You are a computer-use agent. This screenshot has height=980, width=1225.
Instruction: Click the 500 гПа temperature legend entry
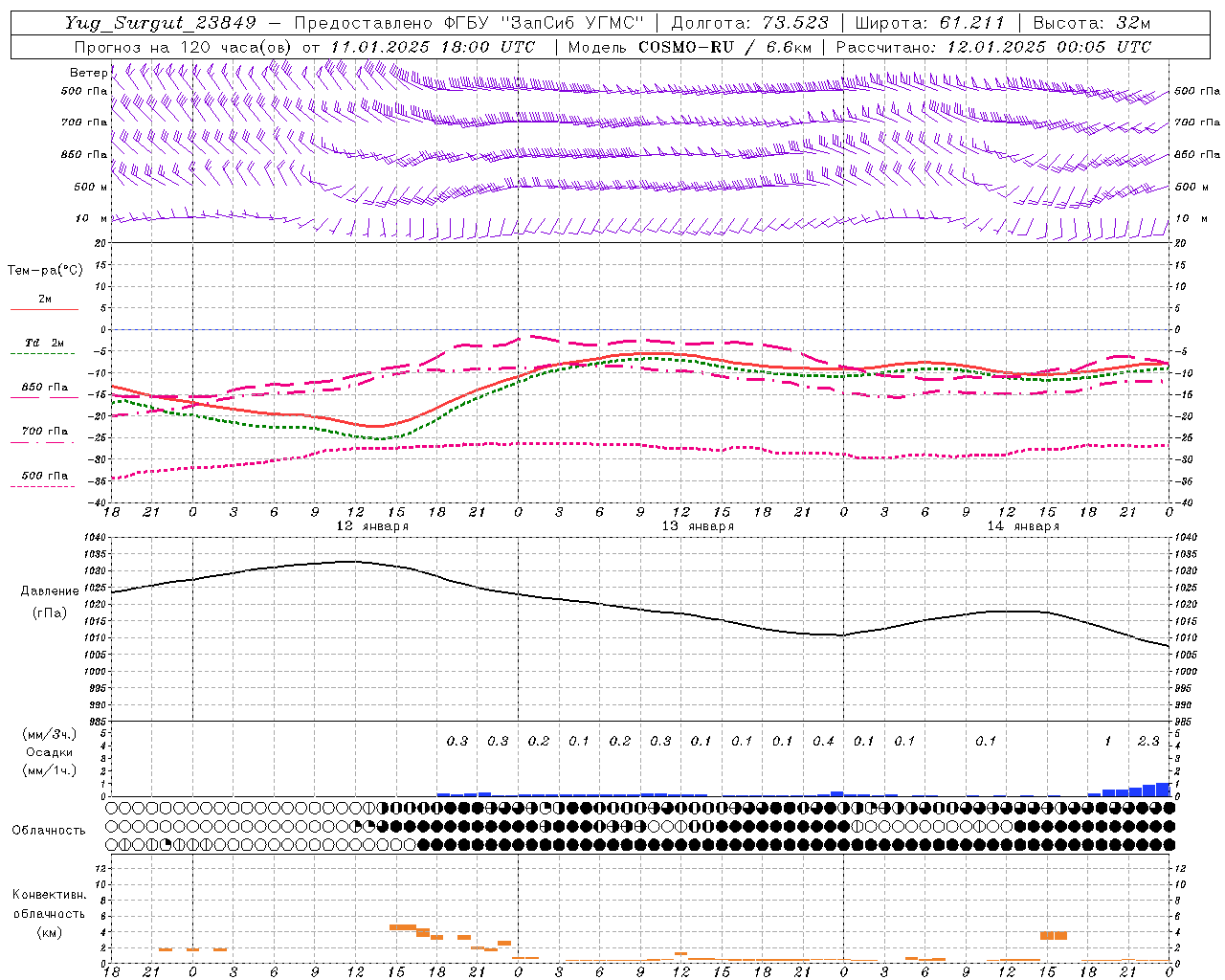tap(45, 478)
